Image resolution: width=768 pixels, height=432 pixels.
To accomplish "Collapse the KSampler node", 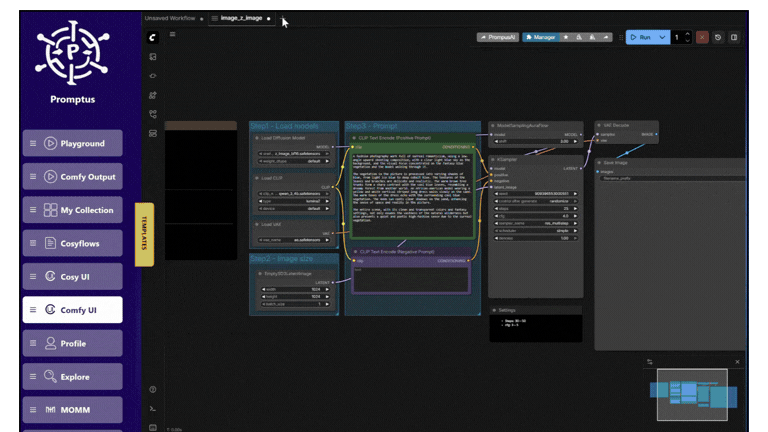I will (x=493, y=160).
